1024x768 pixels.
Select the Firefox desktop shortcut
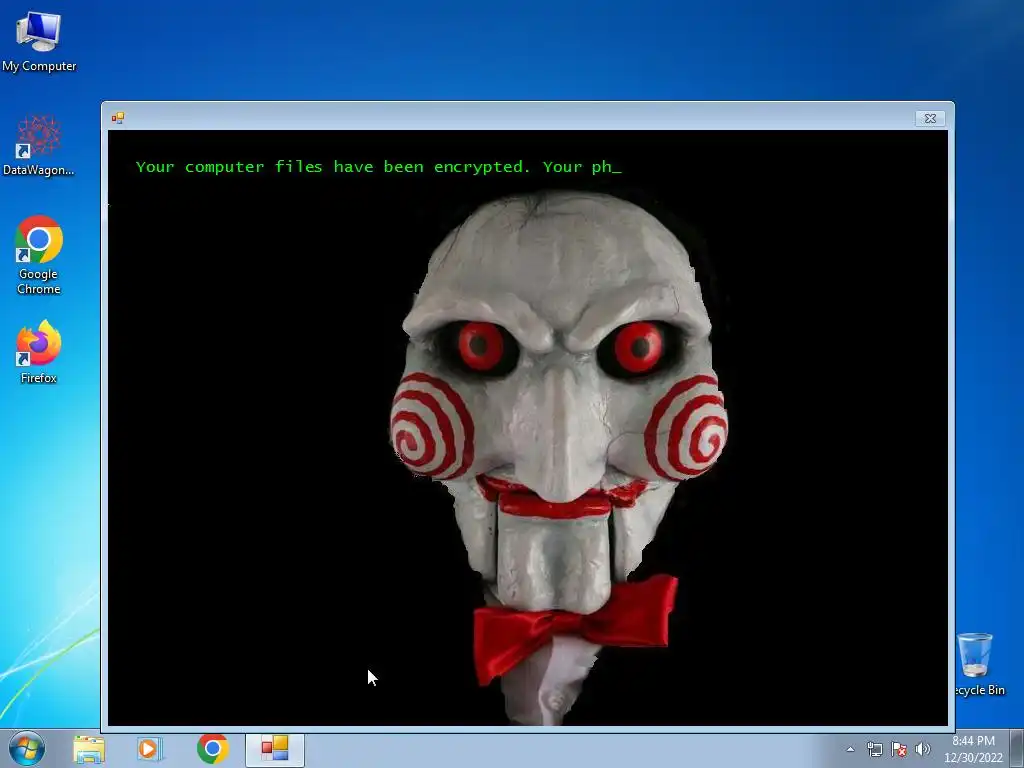coord(39,351)
